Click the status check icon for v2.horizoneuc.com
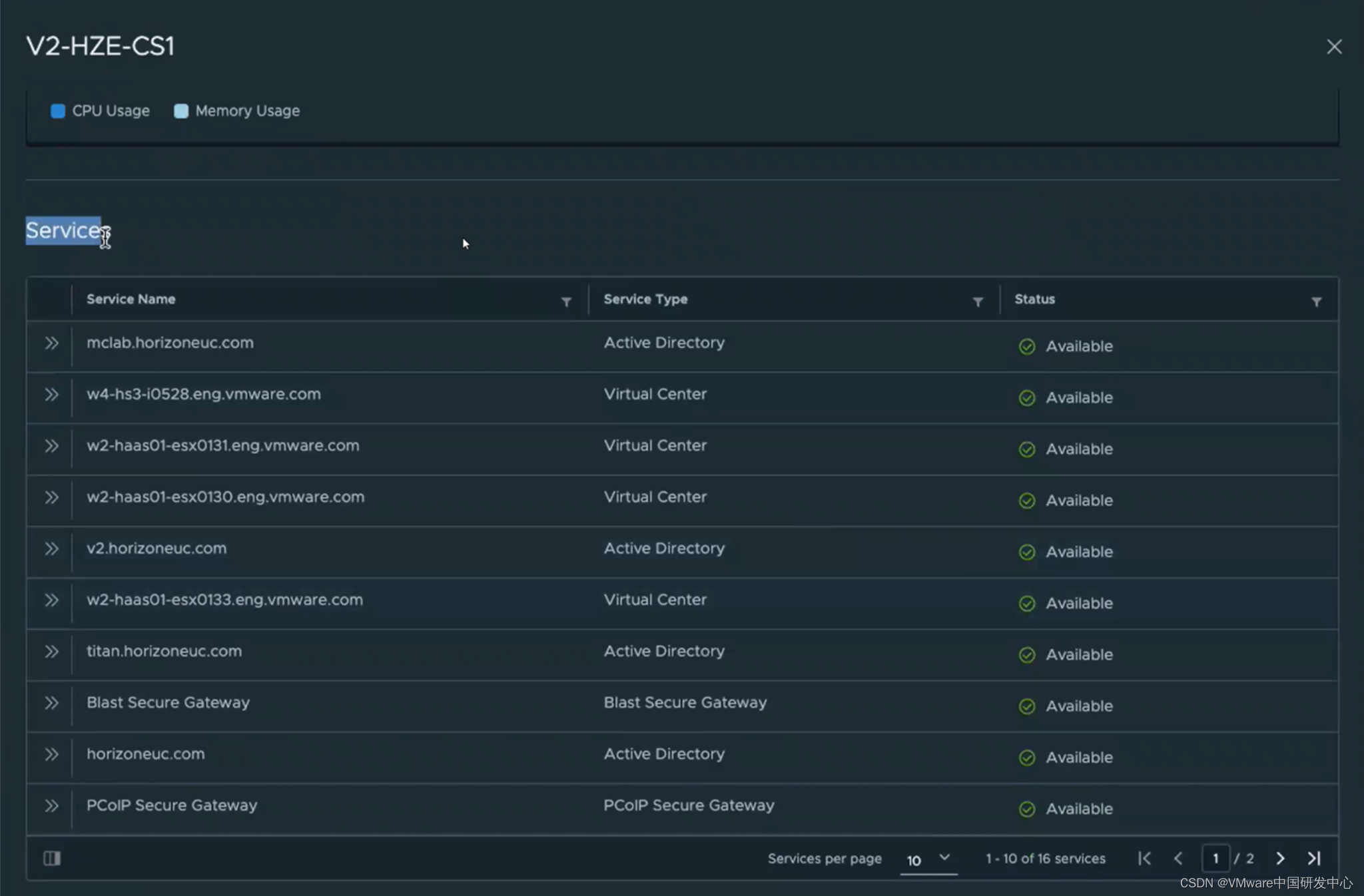The width and height of the screenshot is (1364, 896). [x=1027, y=553]
